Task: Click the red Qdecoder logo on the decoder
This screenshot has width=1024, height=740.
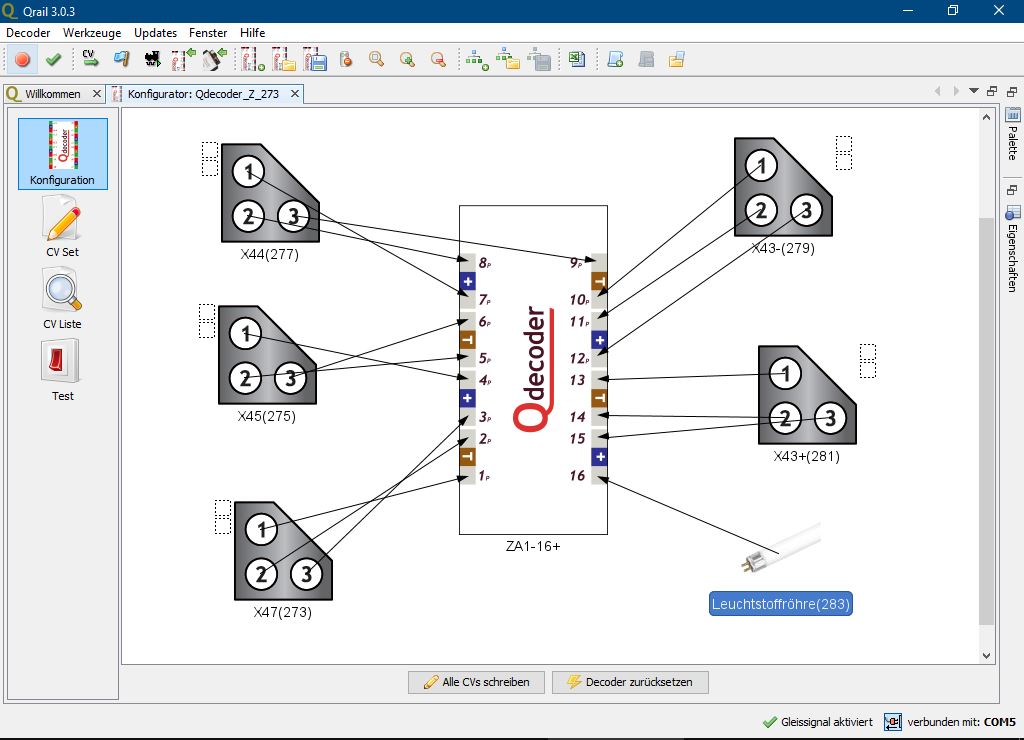Action: pyautogui.click(x=536, y=368)
